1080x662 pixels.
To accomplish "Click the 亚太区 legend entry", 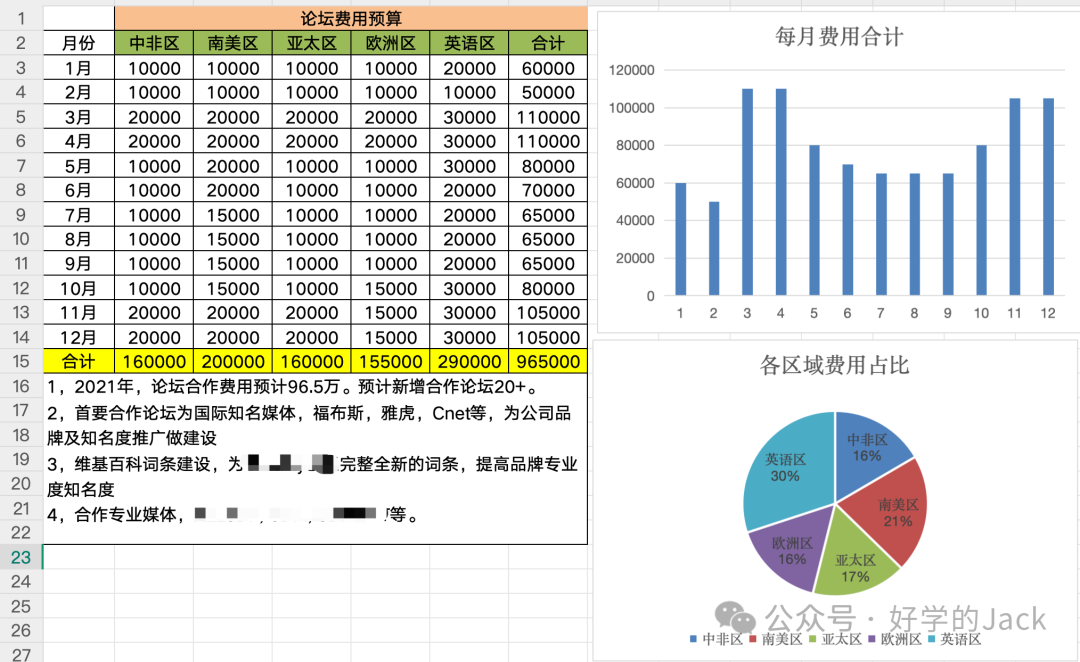I will coord(835,639).
